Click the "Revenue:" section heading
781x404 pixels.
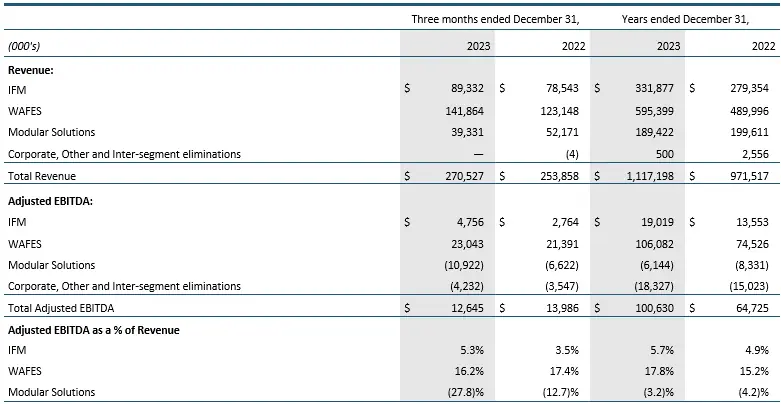31,71
